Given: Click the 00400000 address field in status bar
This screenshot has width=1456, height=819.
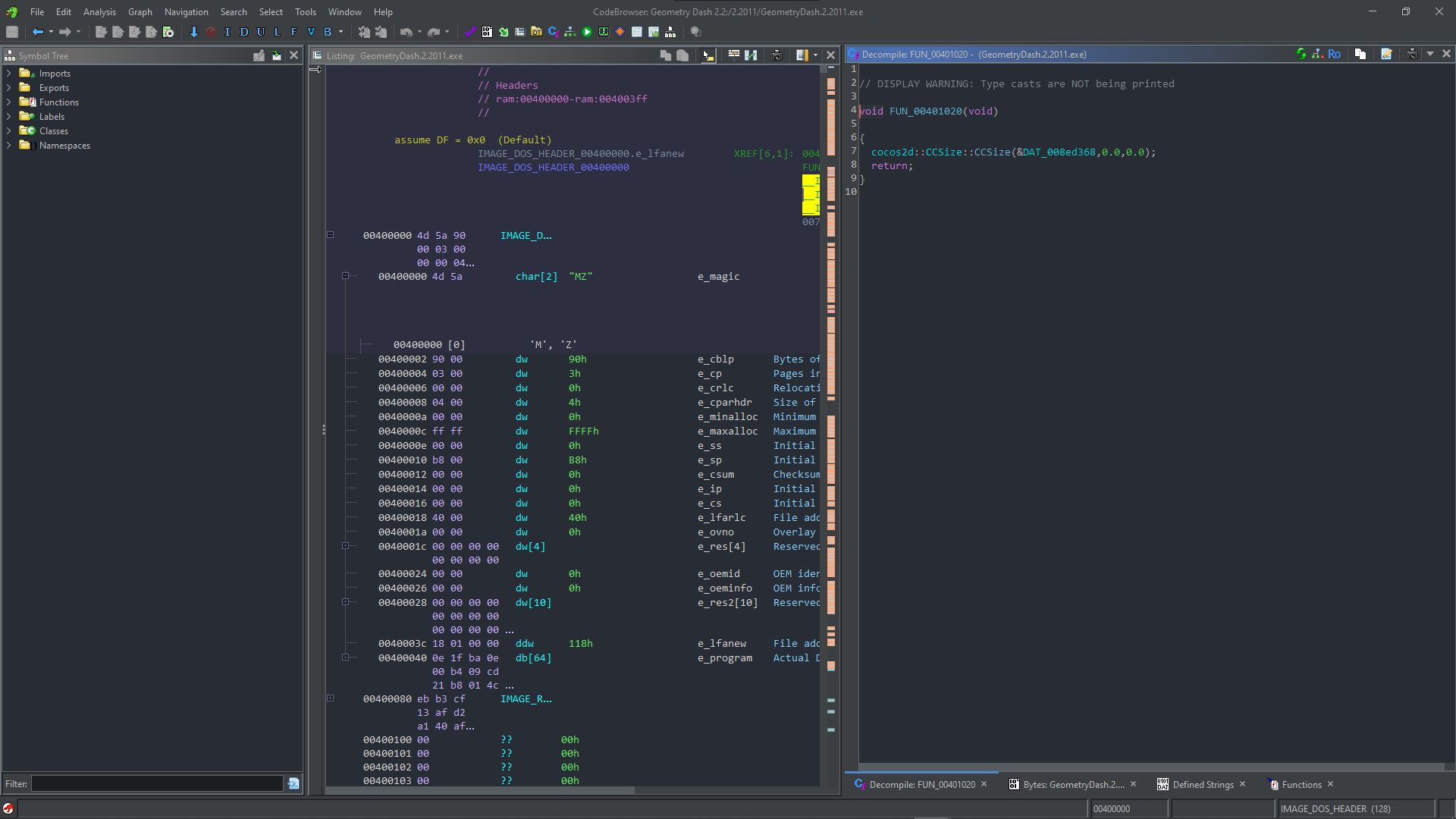Looking at the screenshot, I should point(1128,809).
